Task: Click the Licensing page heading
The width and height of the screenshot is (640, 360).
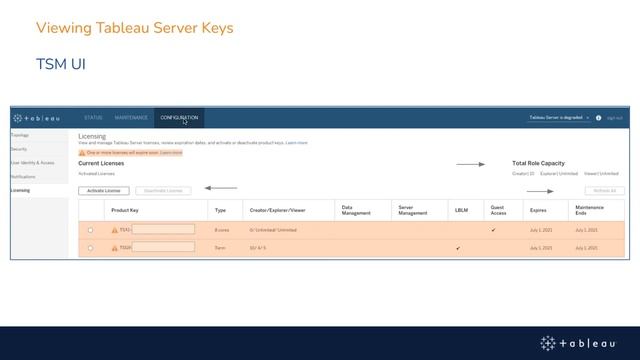Action: pyautogui.click(x=92, y=136)
